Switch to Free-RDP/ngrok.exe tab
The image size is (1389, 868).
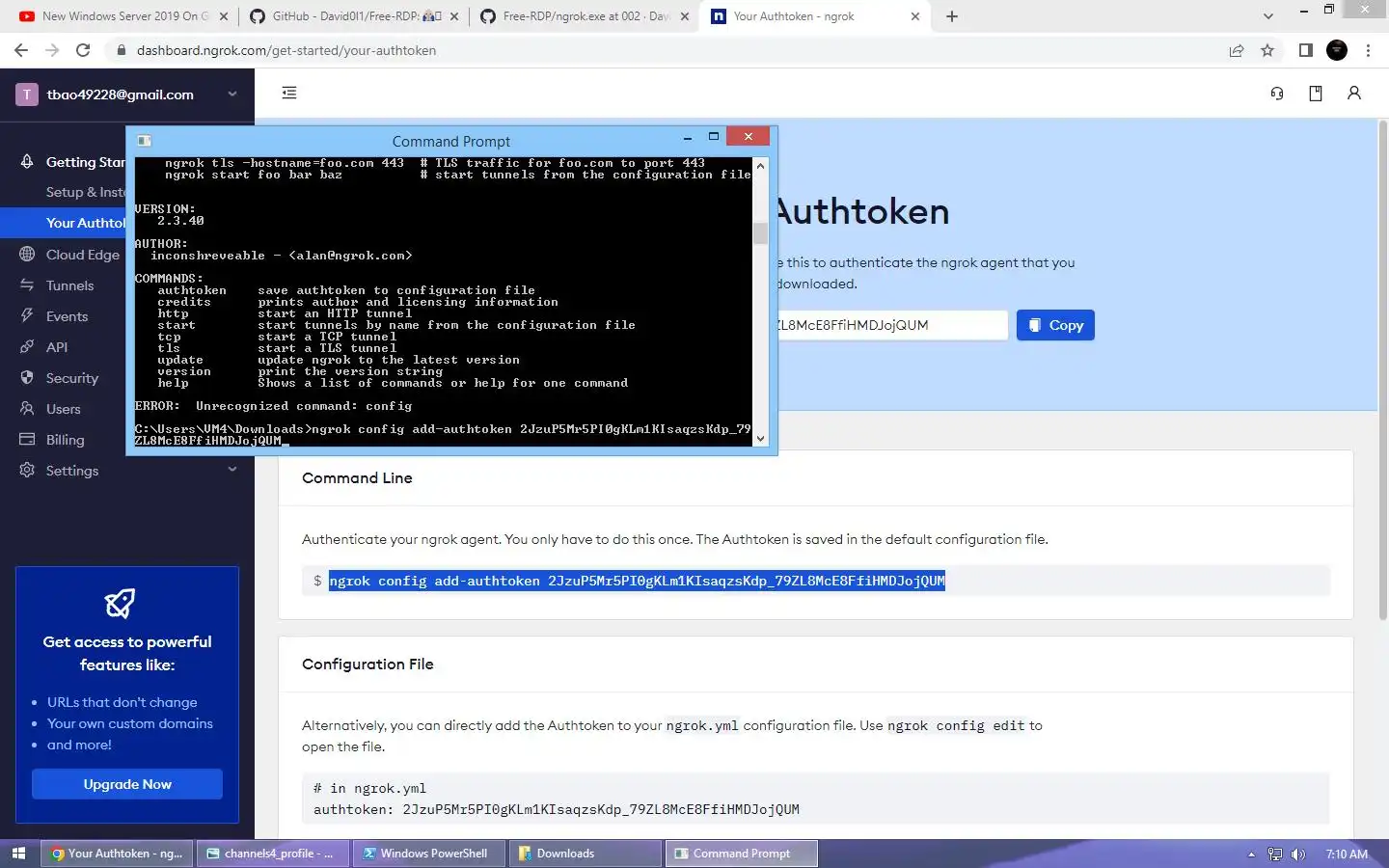[x=583, y=16]
